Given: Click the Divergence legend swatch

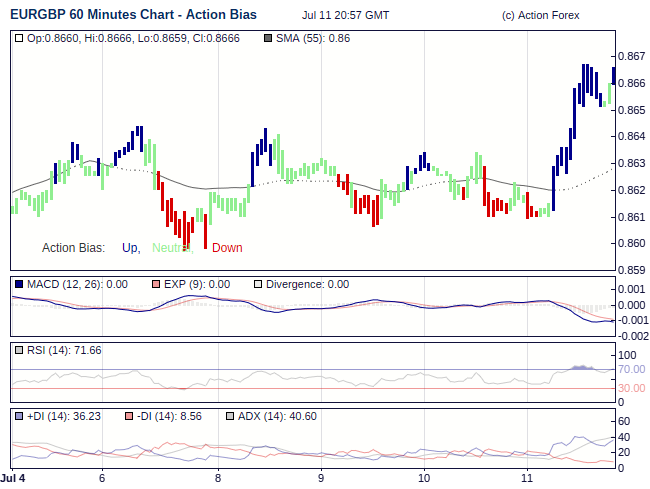Looking at the screenshot, I should [x=257, y=284].
